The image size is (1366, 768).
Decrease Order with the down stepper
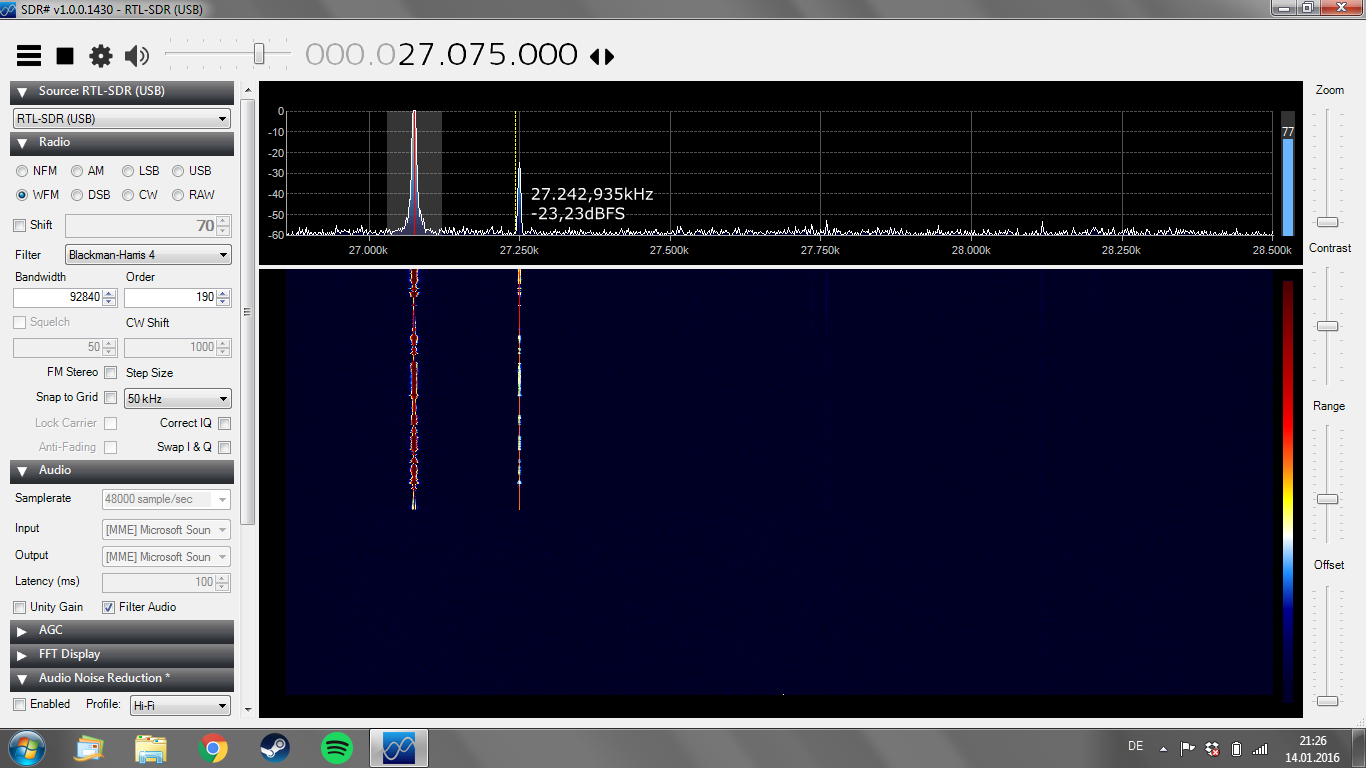(223, 302)
